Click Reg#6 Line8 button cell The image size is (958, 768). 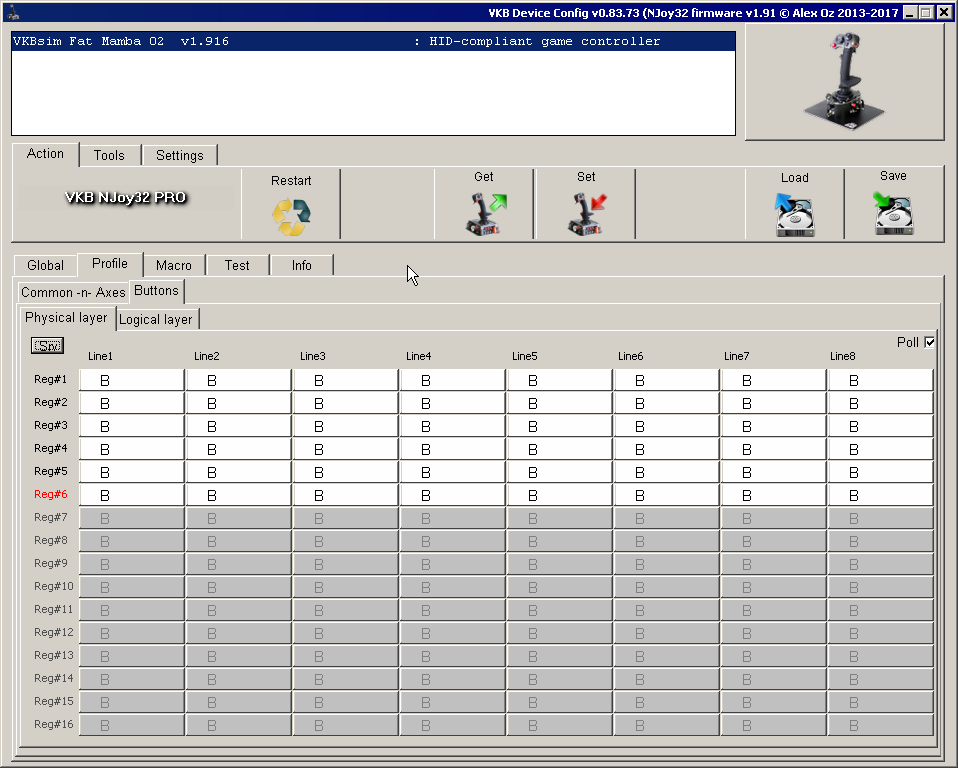pos(880,495)
